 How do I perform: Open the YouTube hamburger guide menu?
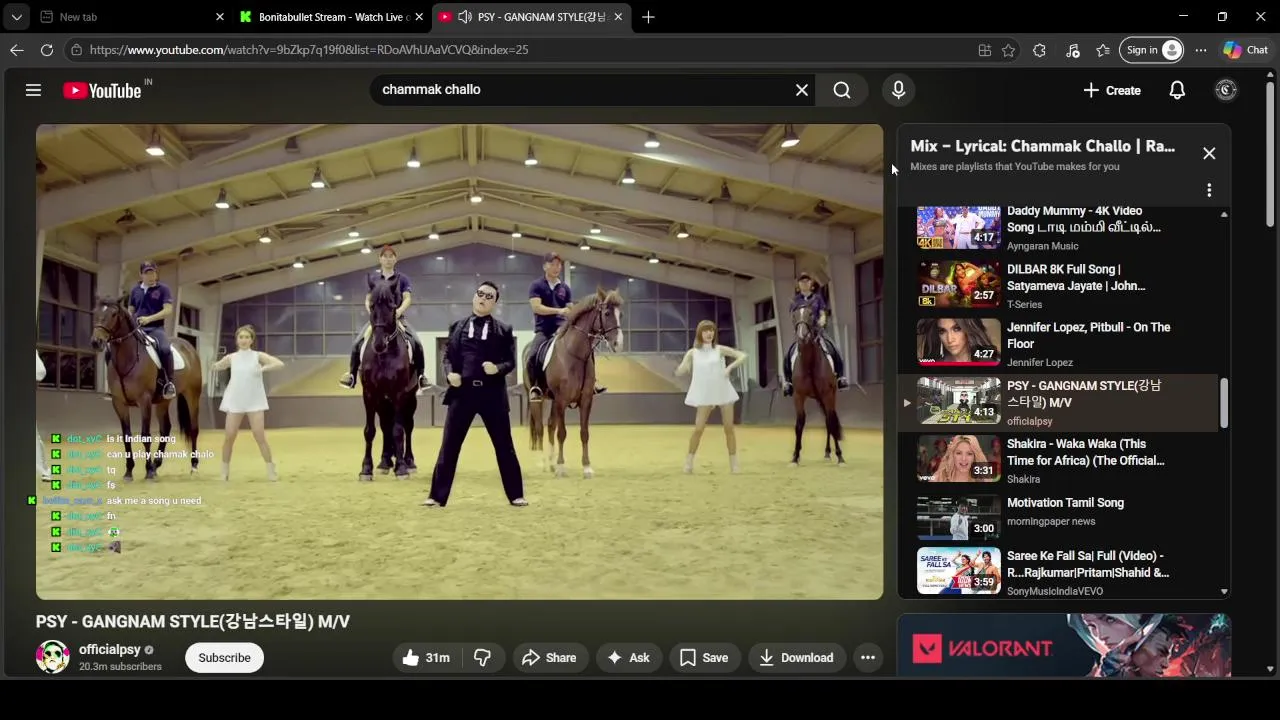pos(33,90)
